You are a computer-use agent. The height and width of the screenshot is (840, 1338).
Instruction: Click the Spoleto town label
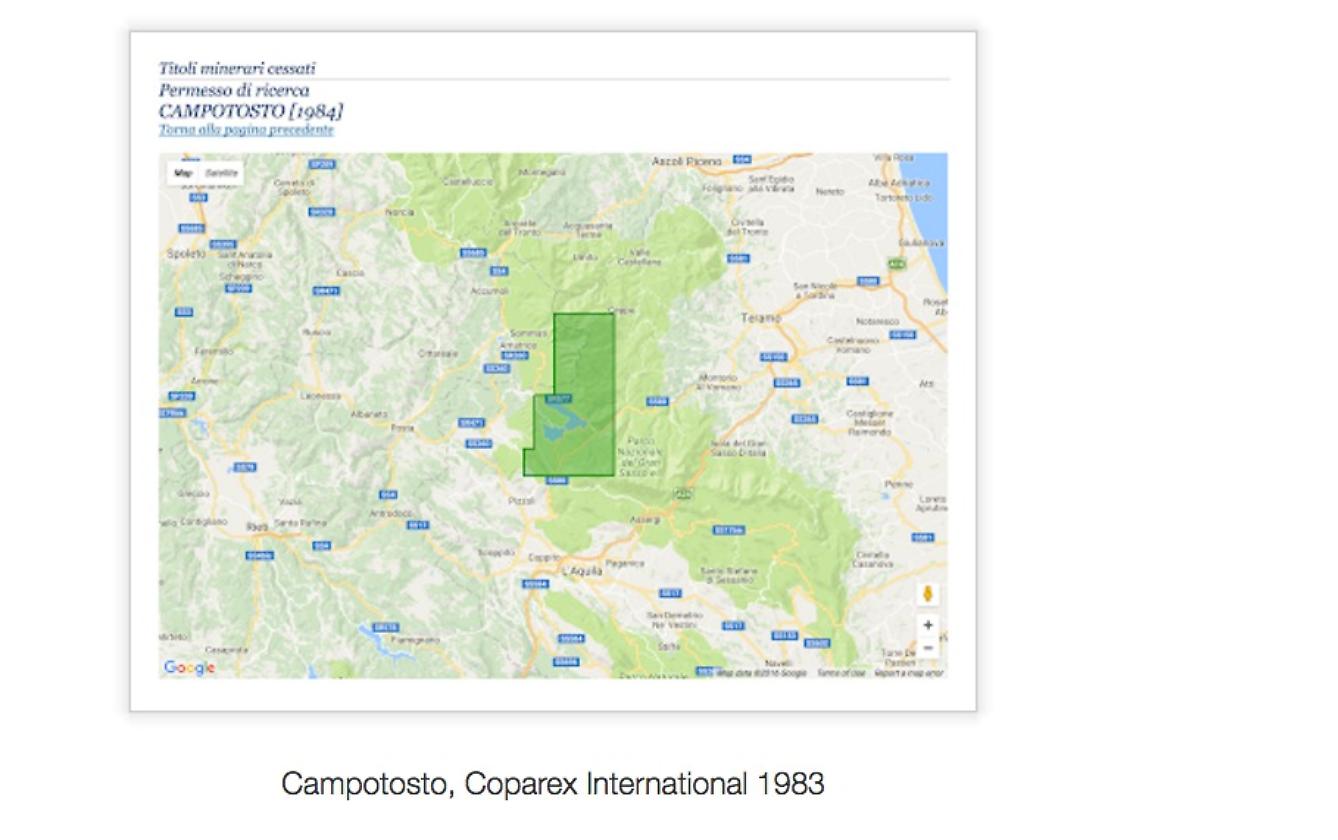click(x=185, y=254)
